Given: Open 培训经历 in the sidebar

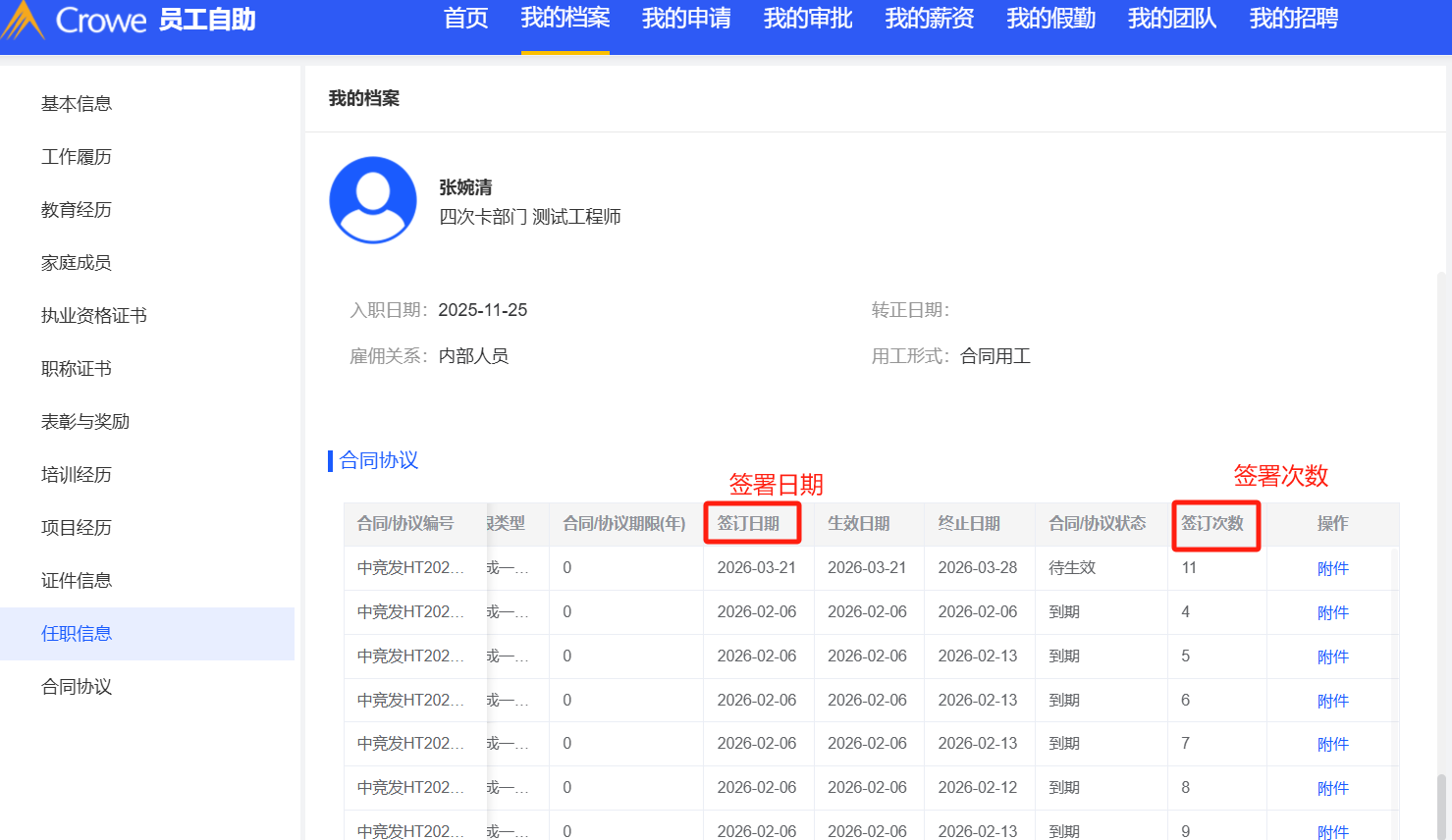Looking at the screenshot, I should 77,475.
